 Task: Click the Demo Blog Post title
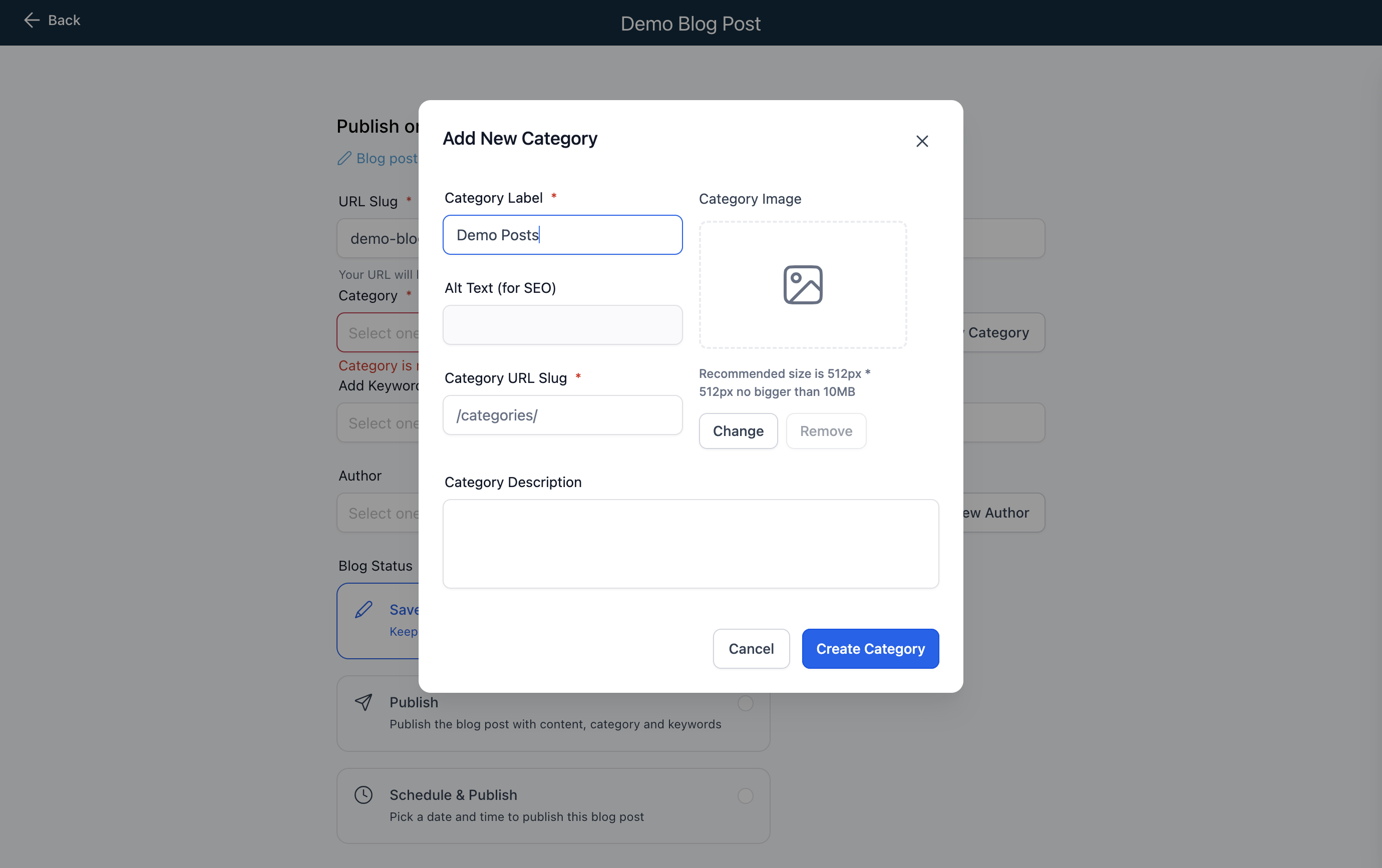690,24
